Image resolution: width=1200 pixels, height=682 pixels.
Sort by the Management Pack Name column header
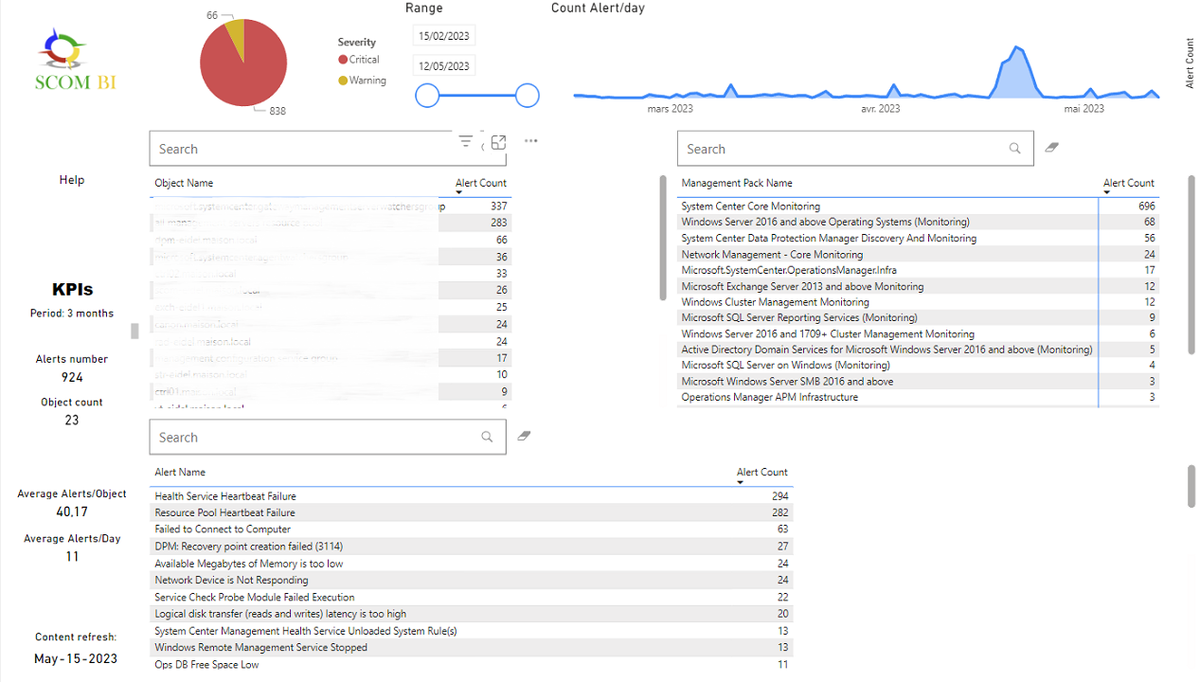(x=737, y=183)
